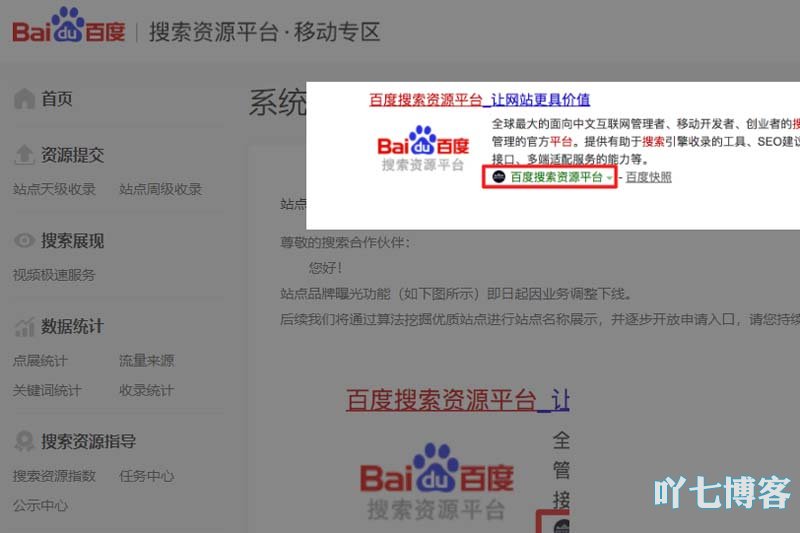Click the home icon beside 首页
800x533 pixels.
(x=24, y=98)
